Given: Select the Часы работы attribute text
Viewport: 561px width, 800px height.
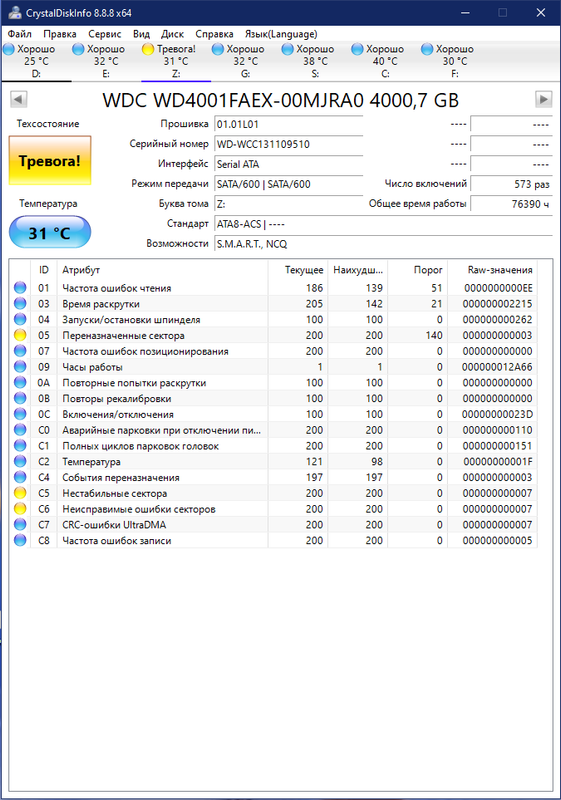Looking at the screenshot, I should (x=92, y=367).
